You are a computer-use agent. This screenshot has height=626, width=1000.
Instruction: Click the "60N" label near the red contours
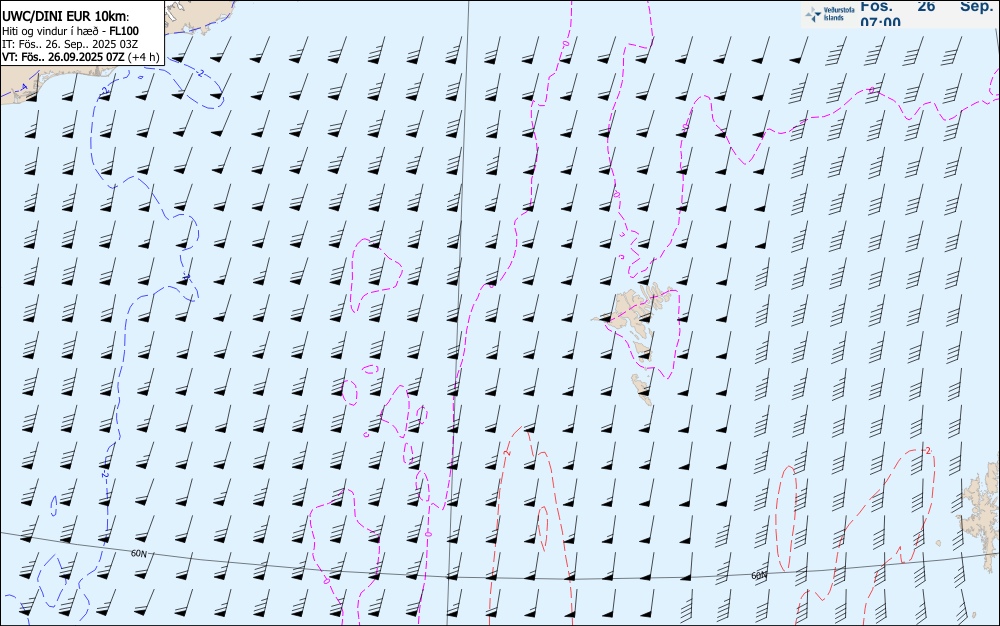[759, 576]
